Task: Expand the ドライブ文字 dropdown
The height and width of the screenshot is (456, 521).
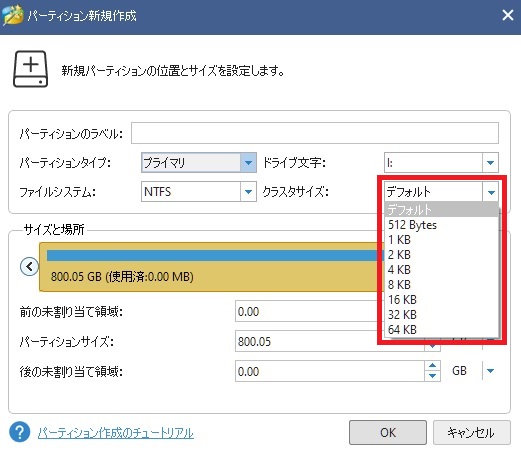Action: [490, 163]
